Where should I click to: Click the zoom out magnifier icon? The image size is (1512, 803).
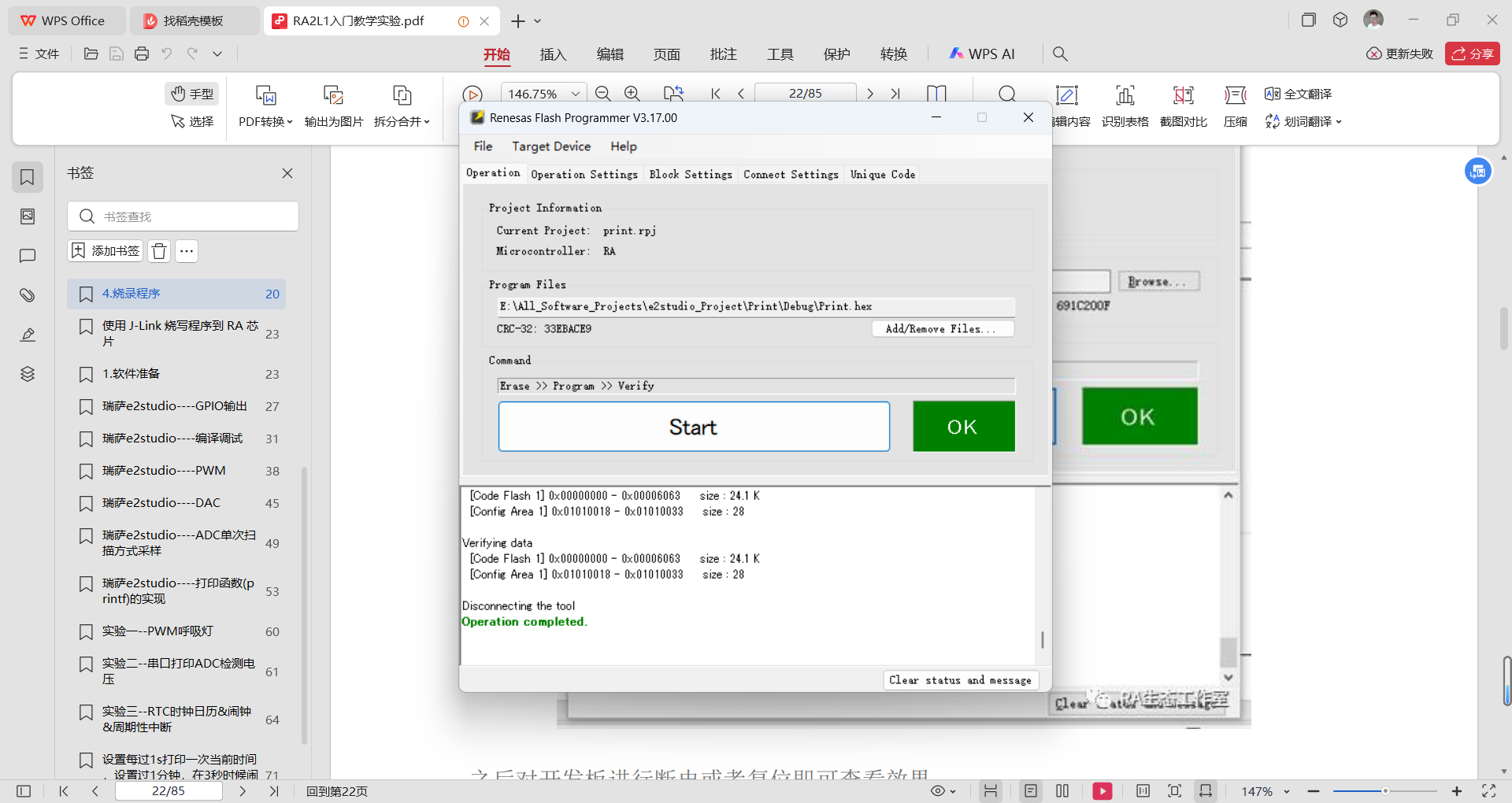pyautogui.click(x=603, y=94)
